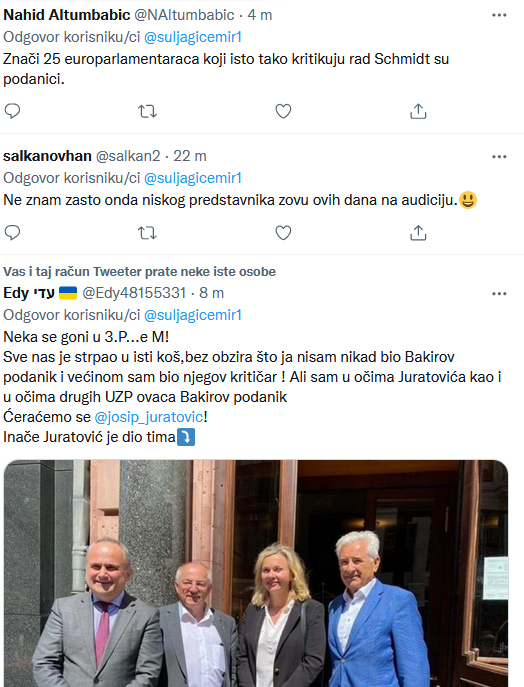The height and width of the screenshot is (687, 524).
Task: Reply to salkanovhan's tweet
Action: tap(12, 232)
